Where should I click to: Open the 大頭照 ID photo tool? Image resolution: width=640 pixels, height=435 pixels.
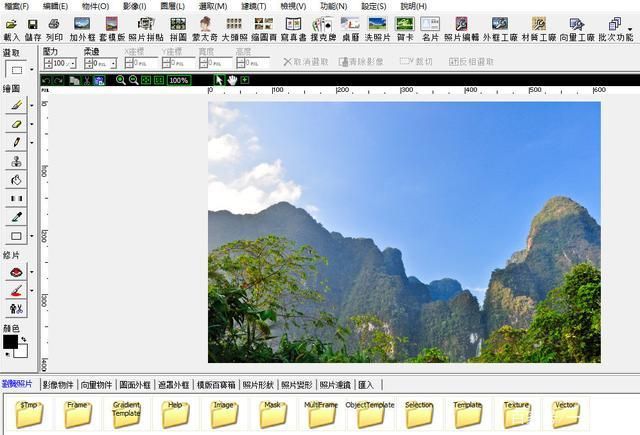coord(234,29)
